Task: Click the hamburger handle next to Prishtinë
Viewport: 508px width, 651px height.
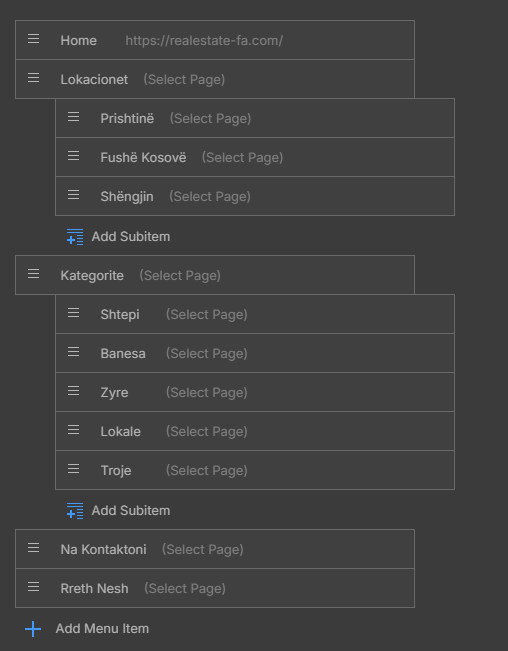Action: 73,117
